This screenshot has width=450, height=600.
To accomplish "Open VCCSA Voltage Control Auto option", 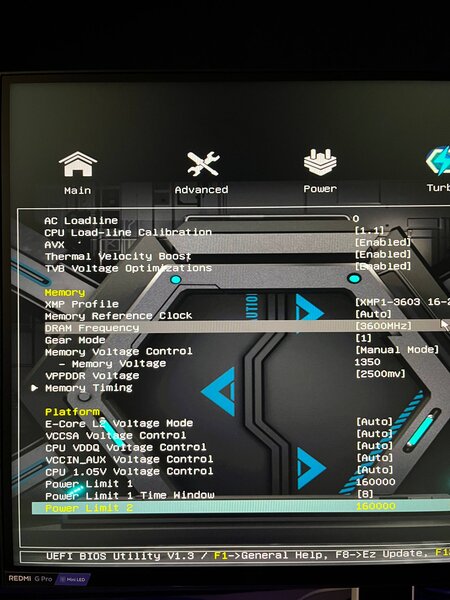I will (x=375, y=434).
